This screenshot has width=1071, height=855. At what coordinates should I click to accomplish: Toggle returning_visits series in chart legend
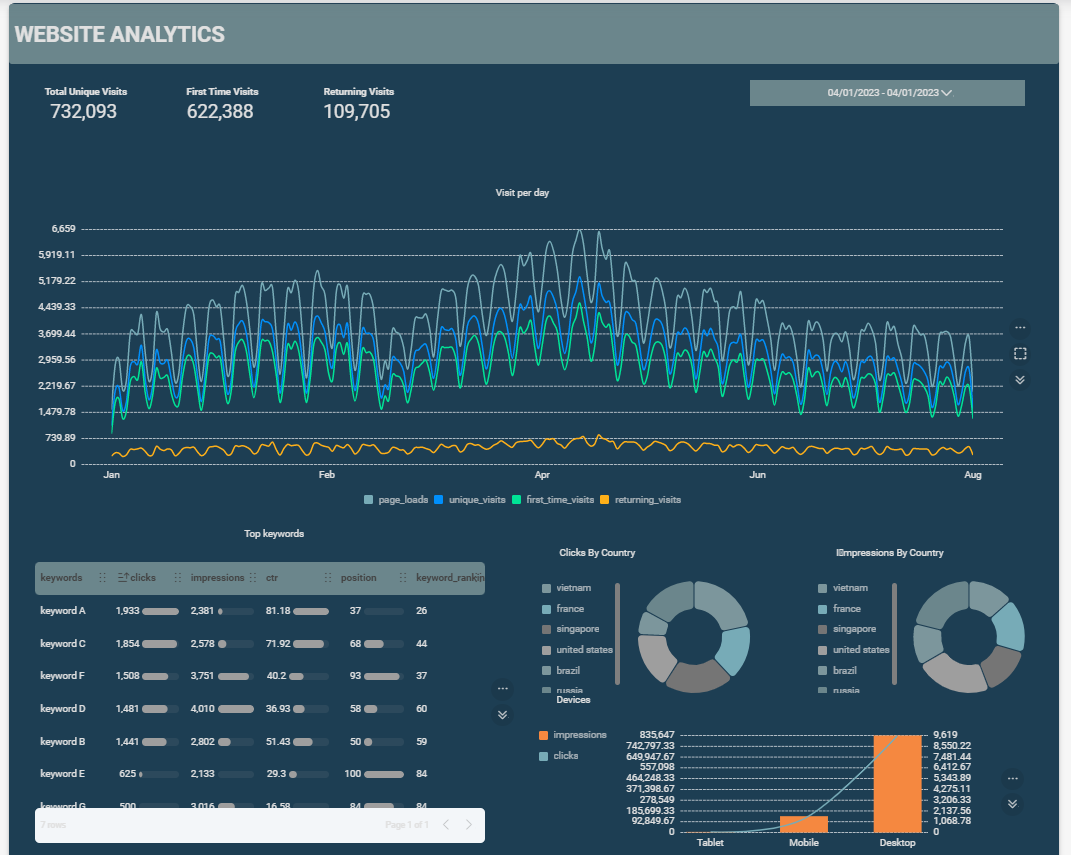pyautogui.click(x=641, y=500)
